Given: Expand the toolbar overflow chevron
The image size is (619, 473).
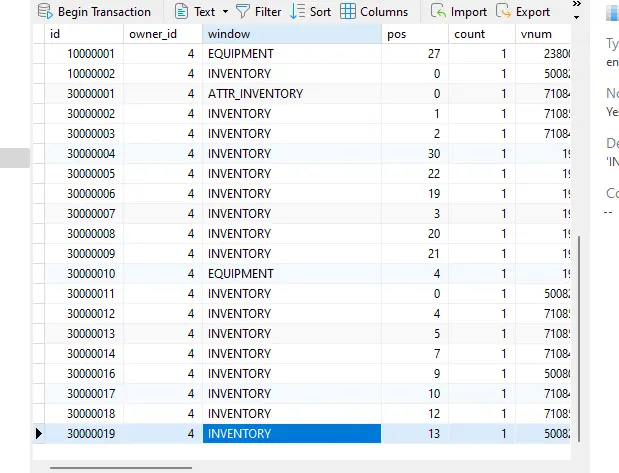Looking at the screenshot, I should click(576, 12).
